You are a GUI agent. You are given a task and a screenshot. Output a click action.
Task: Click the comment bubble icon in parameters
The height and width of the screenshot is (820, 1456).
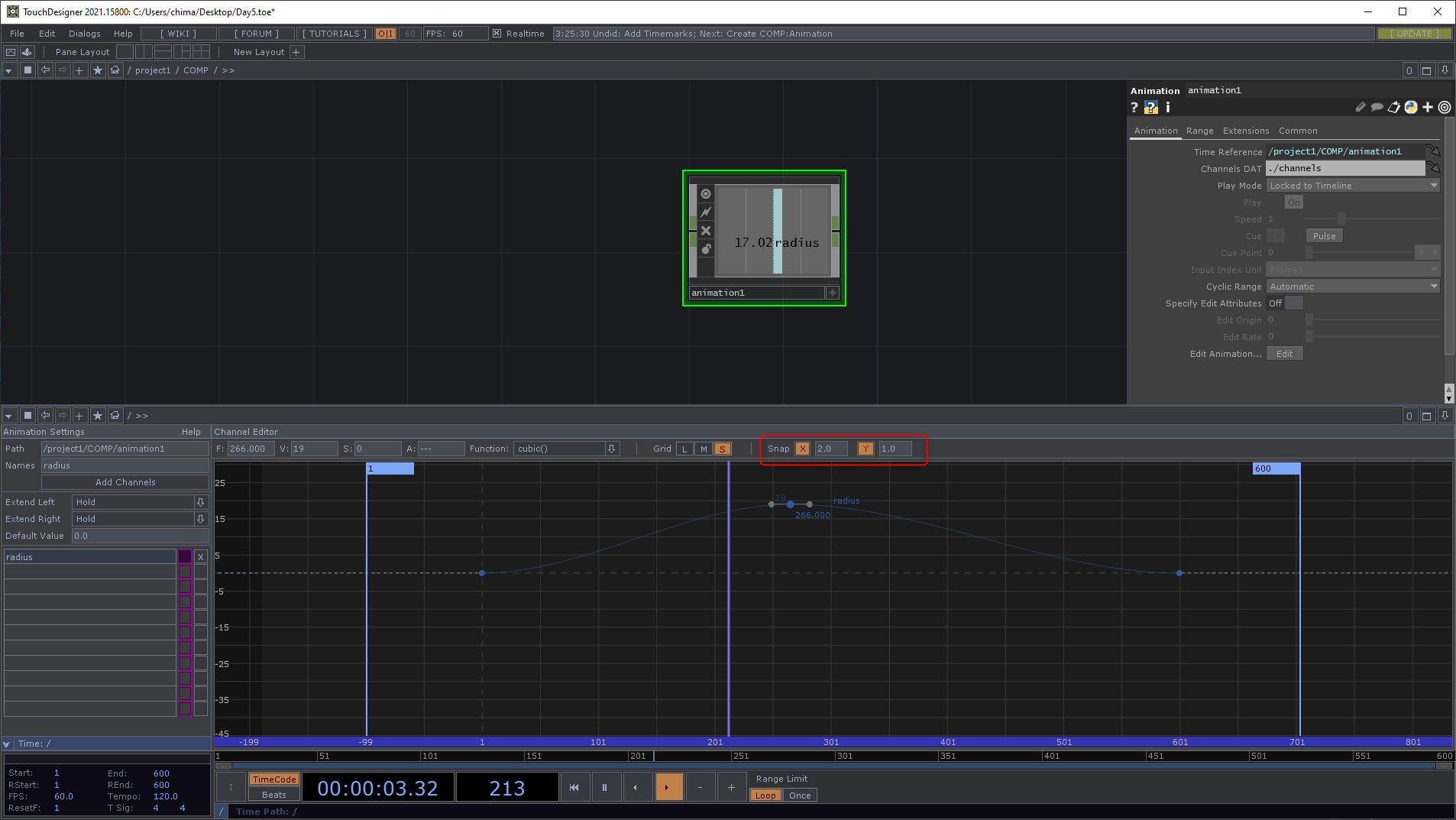click(1377, 108)
